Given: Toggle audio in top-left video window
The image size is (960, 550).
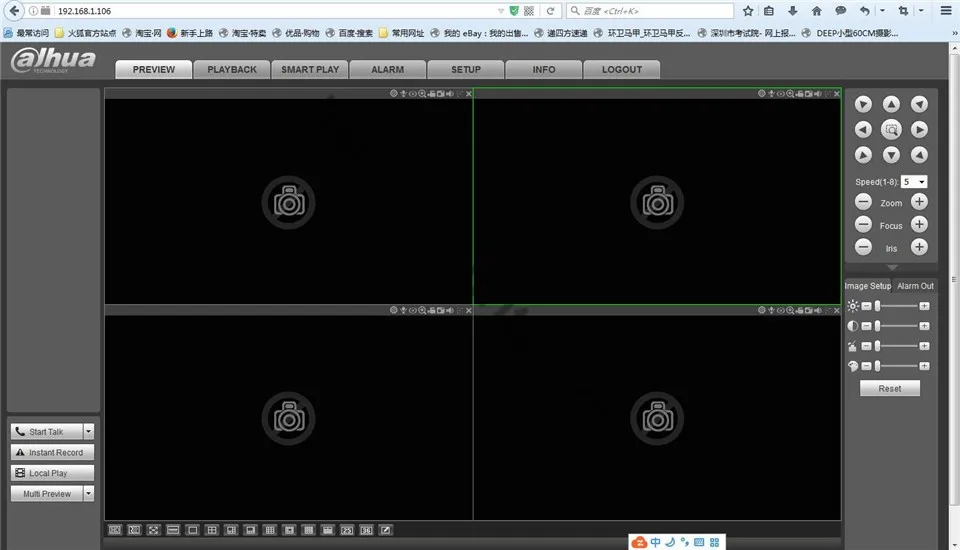Looking at the screenshot, I should (x=450, y=94).
